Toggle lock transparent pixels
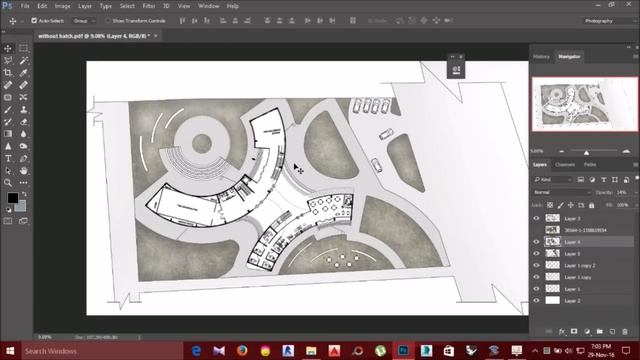Image resolution: width=640 pixels, height=360 pixels. click(x=550, y=205)
